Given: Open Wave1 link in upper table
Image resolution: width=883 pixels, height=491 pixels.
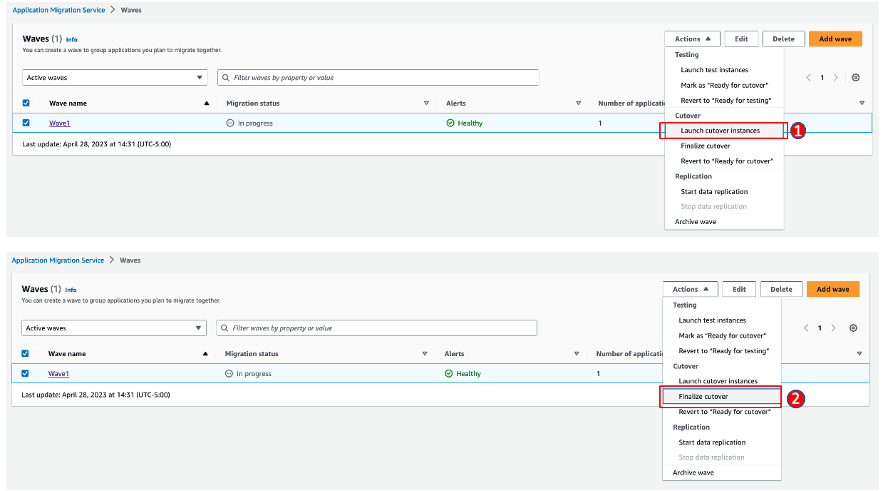Looking at the screenshot, I should pos(59,123).
